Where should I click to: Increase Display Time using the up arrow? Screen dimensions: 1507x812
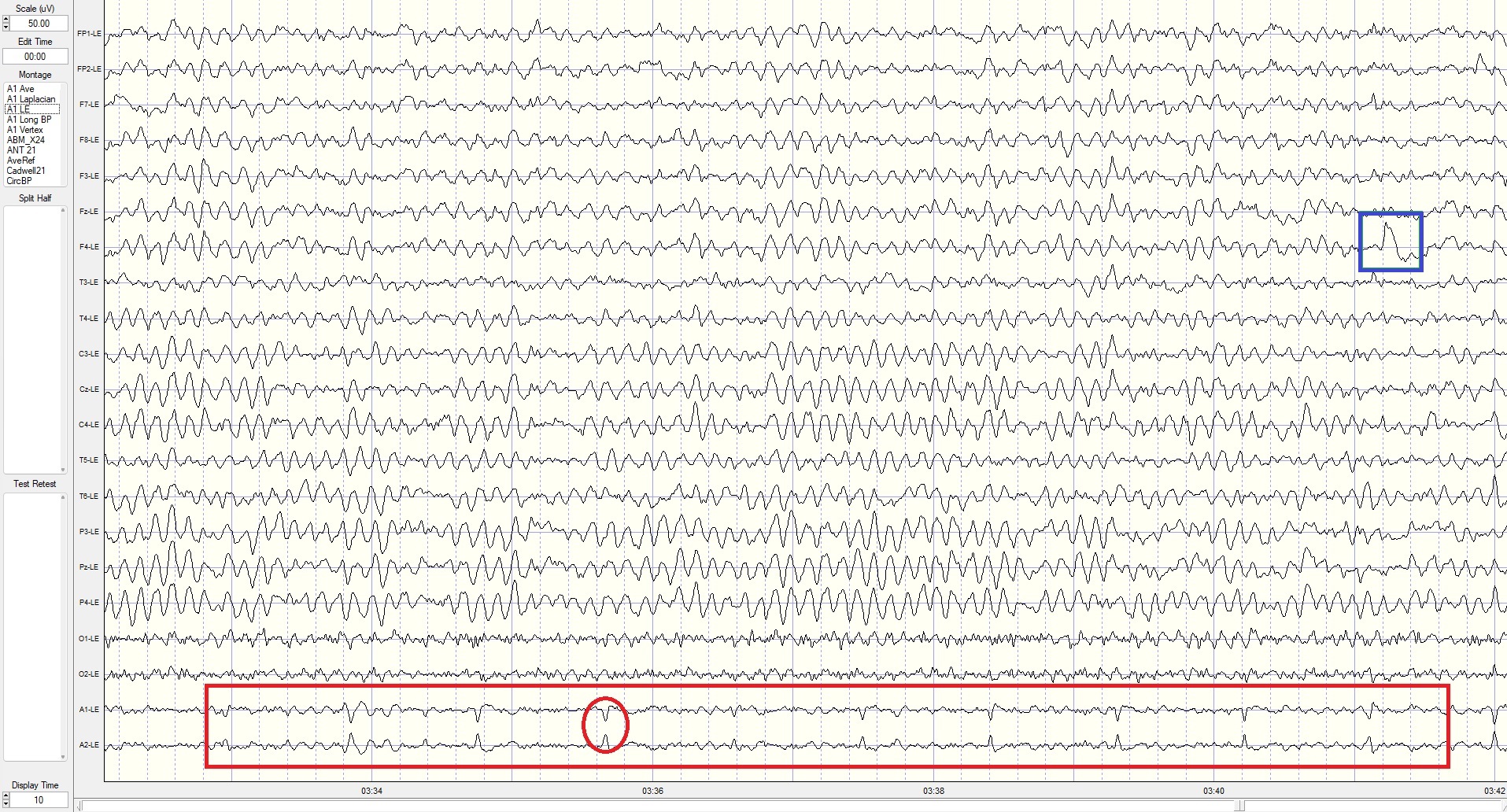tap(6, 796)
